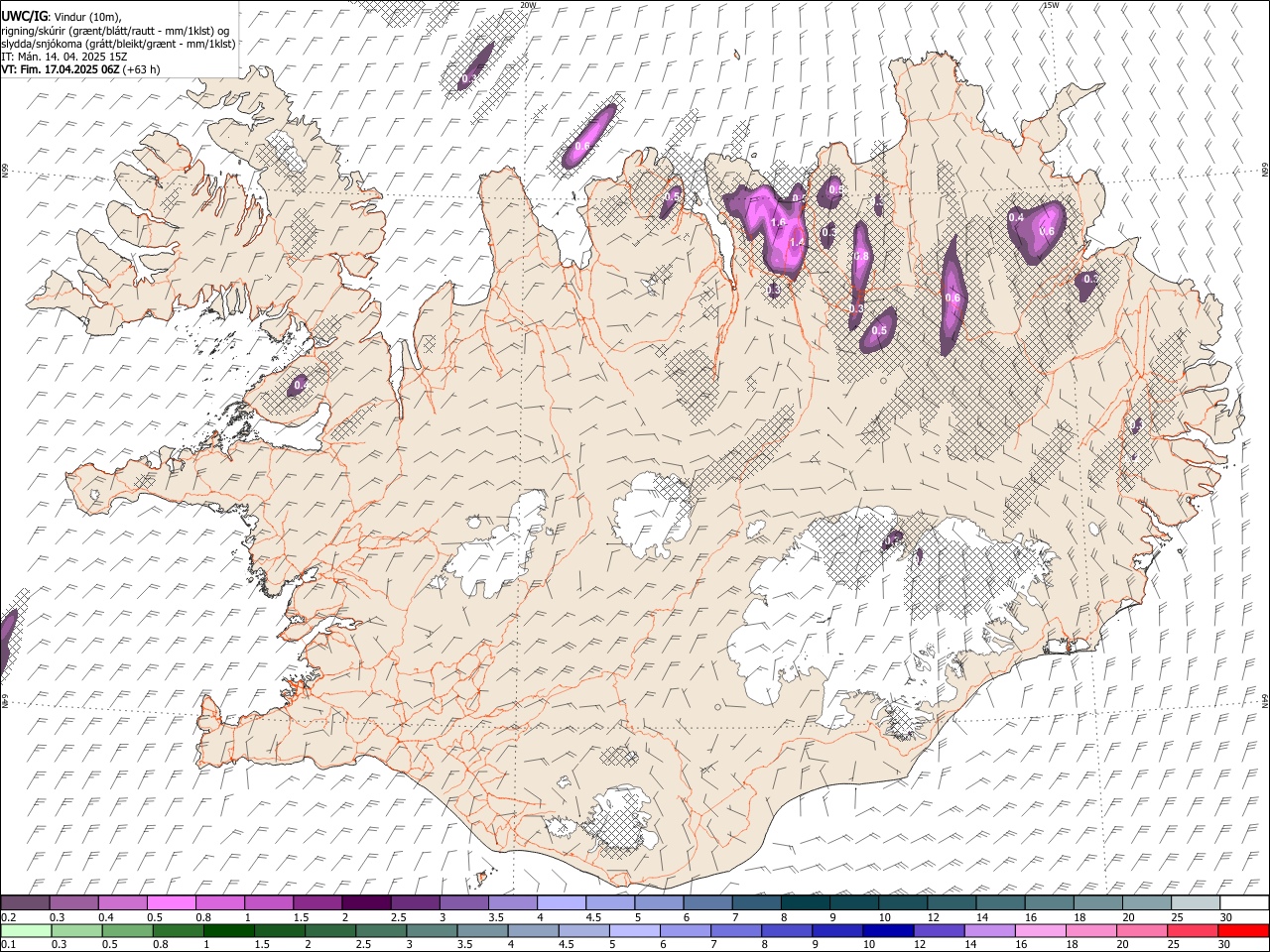Click the 'slydda/snjókoma' legend description line
This screenshot has width=1270, height=952.
[x=118, y=44]
